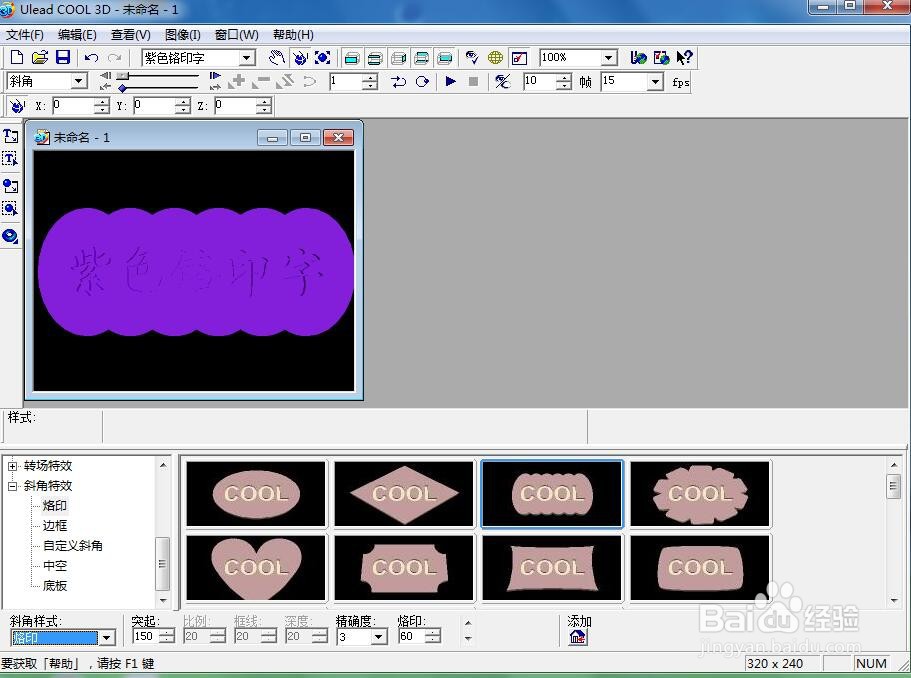Select the oval COOL preset thumbnail
Viewport: 911px width, 678px height.
pos(256,494)
